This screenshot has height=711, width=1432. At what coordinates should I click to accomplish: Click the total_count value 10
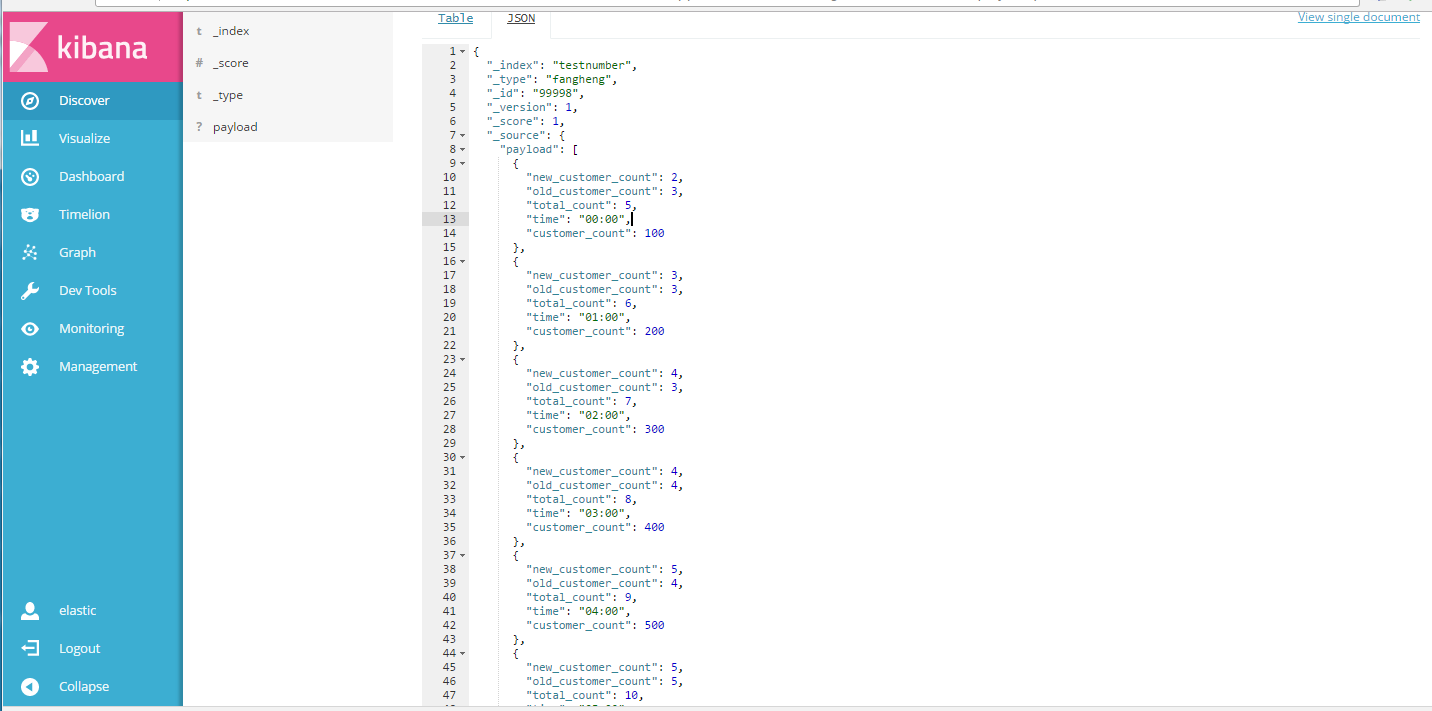[x=631, y=695]
